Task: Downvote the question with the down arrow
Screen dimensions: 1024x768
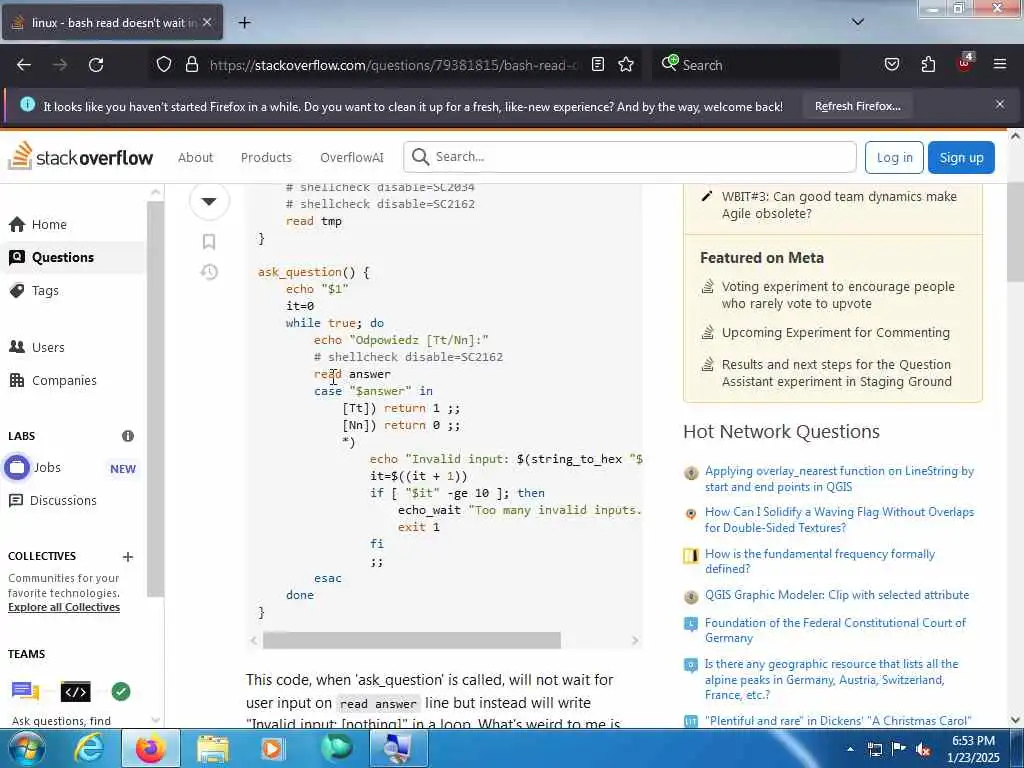Action: (x=209, y=200)
